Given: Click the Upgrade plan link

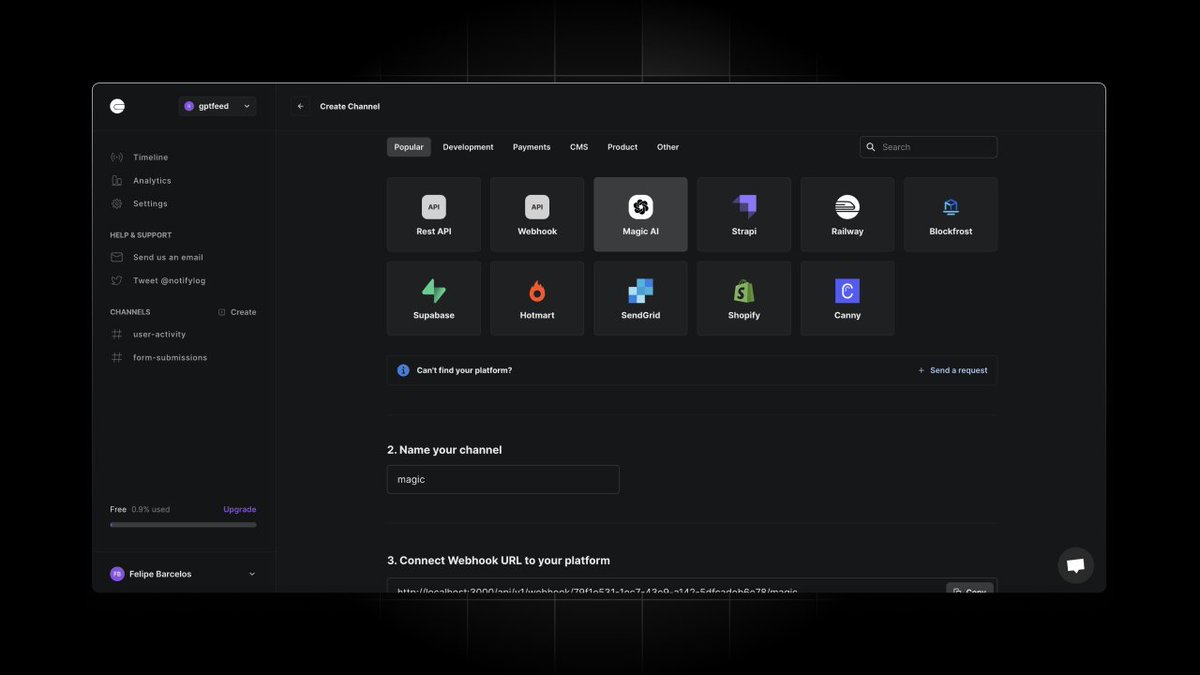Looking at the screenshot, I should [x=240, y=509].
